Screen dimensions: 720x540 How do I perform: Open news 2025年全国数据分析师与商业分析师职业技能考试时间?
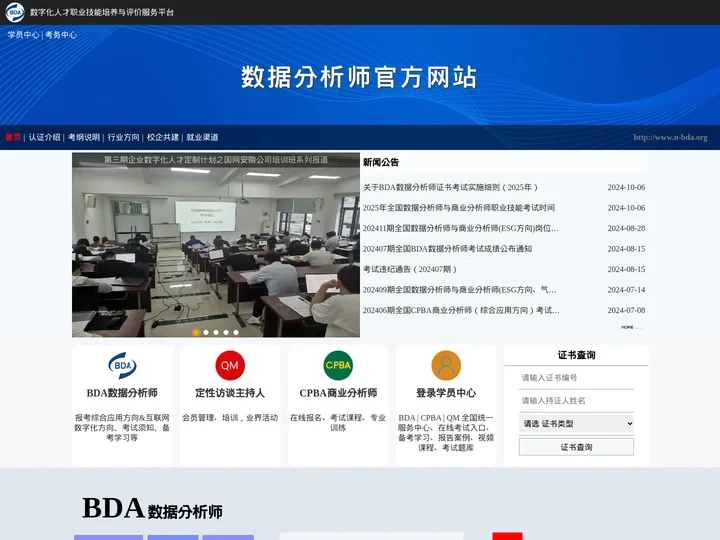point(459,208)
